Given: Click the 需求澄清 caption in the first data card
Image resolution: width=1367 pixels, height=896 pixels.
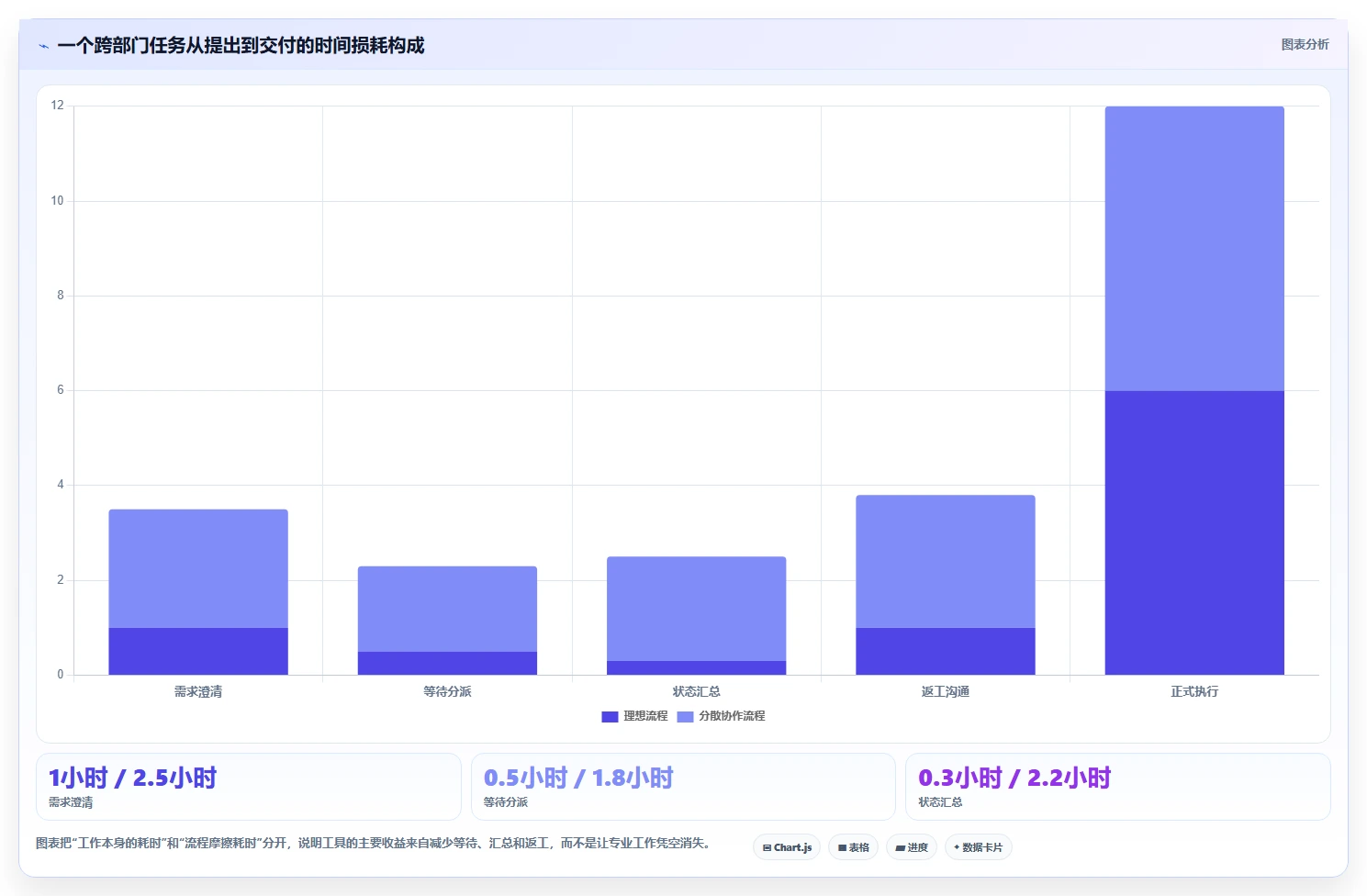Looking at the screenshot, I should click(71, 802).
